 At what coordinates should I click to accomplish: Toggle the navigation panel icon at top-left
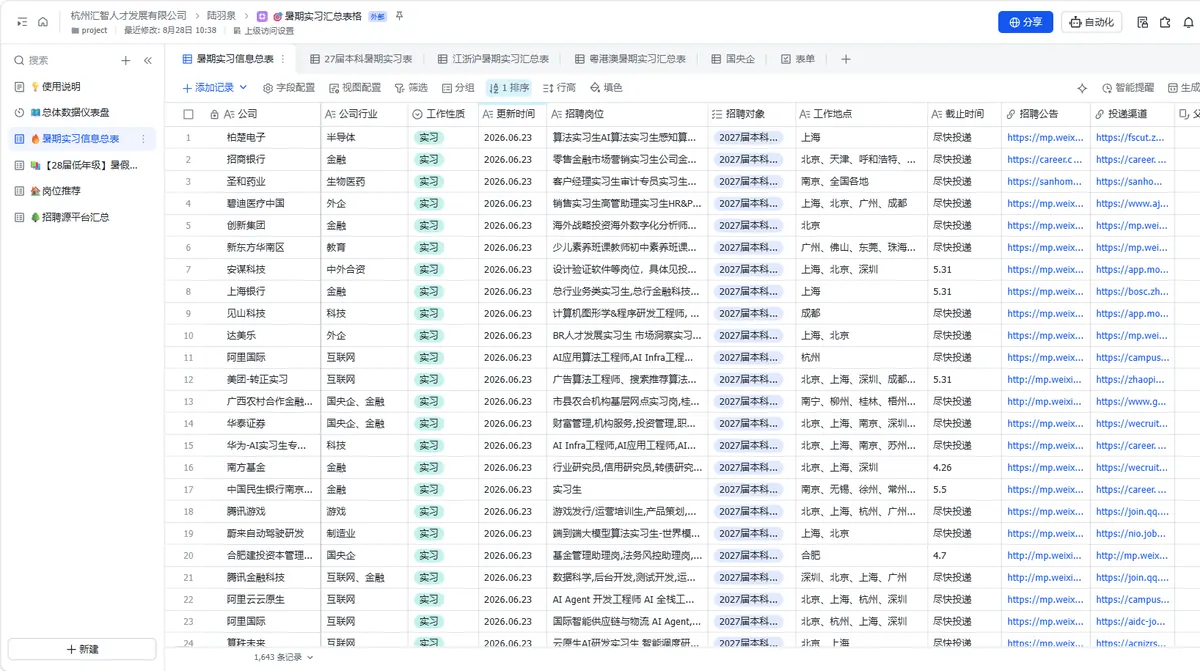click(22, 21)
